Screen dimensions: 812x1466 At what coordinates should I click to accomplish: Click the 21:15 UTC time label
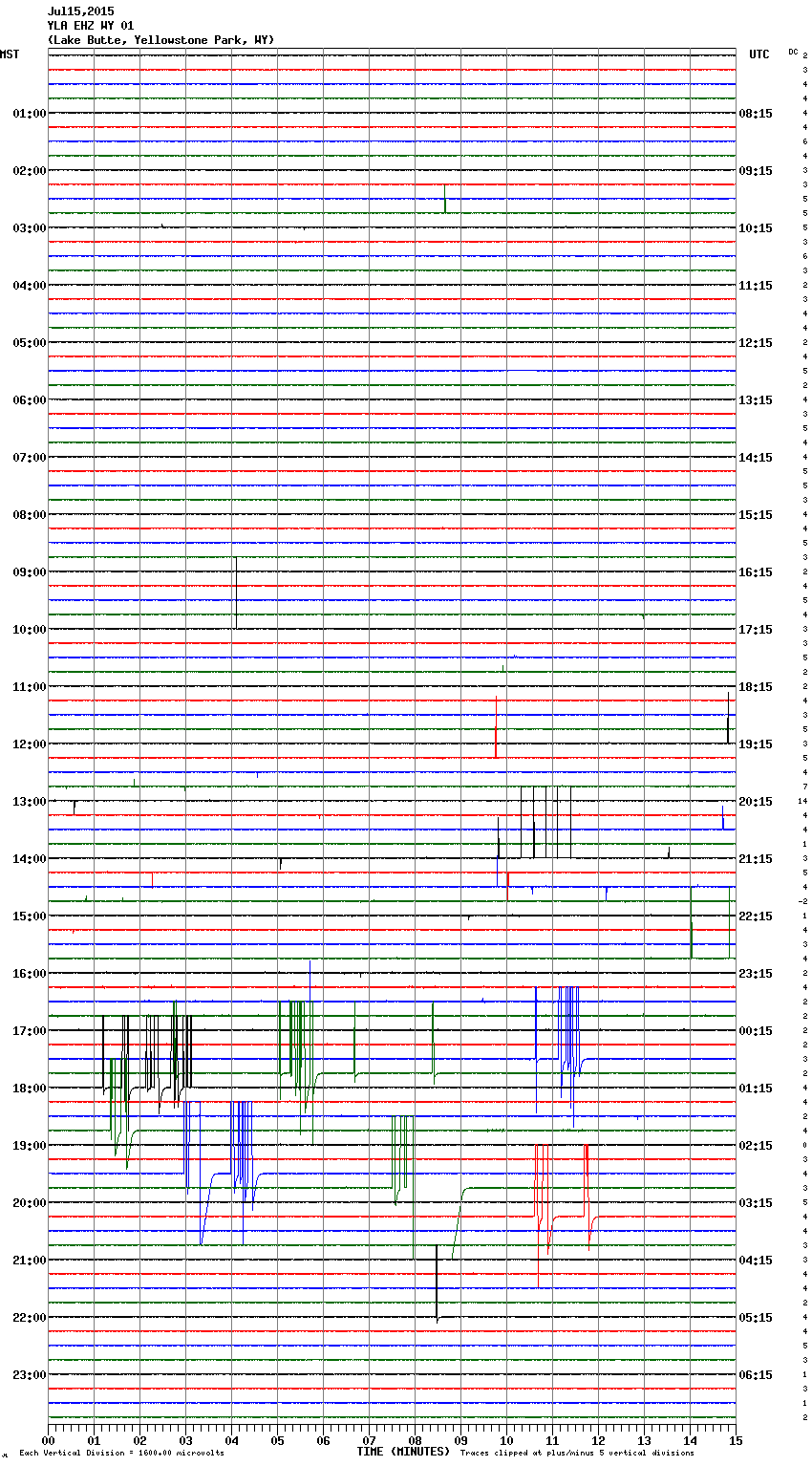(756, 859)
